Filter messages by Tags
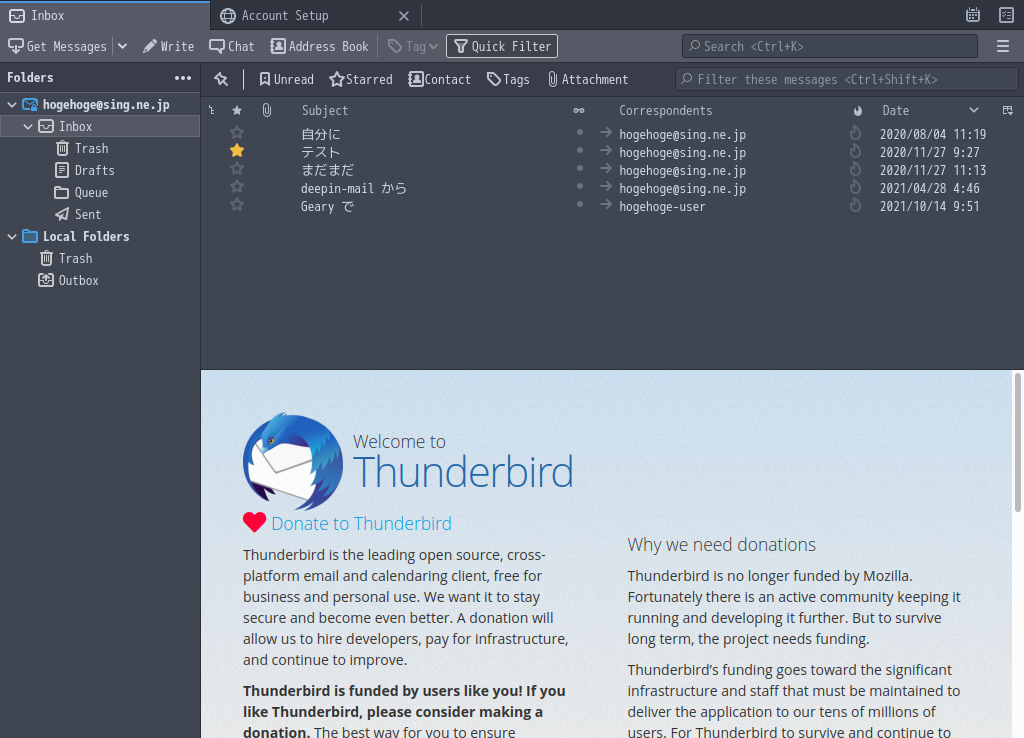Viewport: 1024px width, 738px height. point(508,79)
